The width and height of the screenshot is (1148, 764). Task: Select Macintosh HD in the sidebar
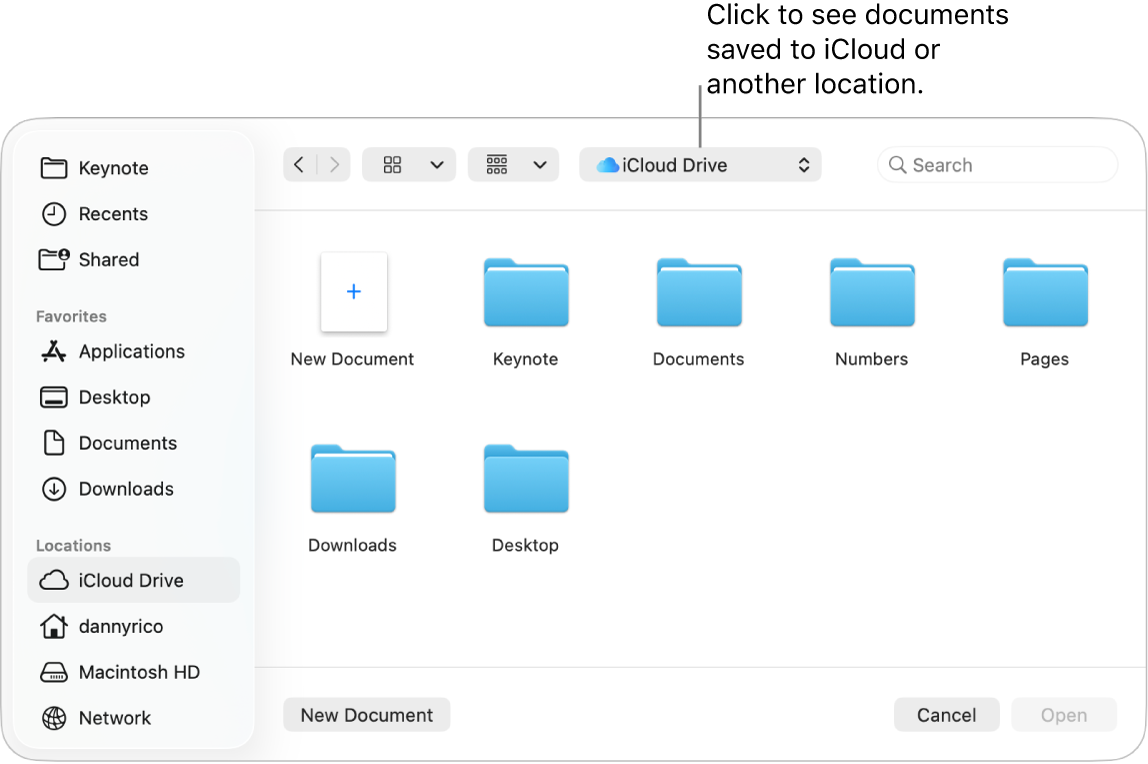(x=139, y=672)
